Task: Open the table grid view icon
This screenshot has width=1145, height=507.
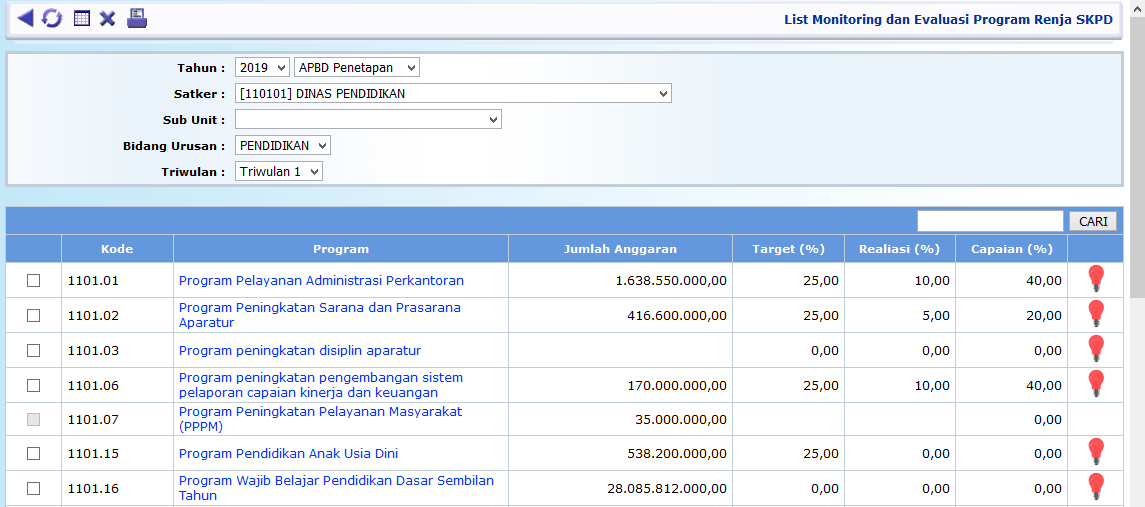Action: click(82, 19)
